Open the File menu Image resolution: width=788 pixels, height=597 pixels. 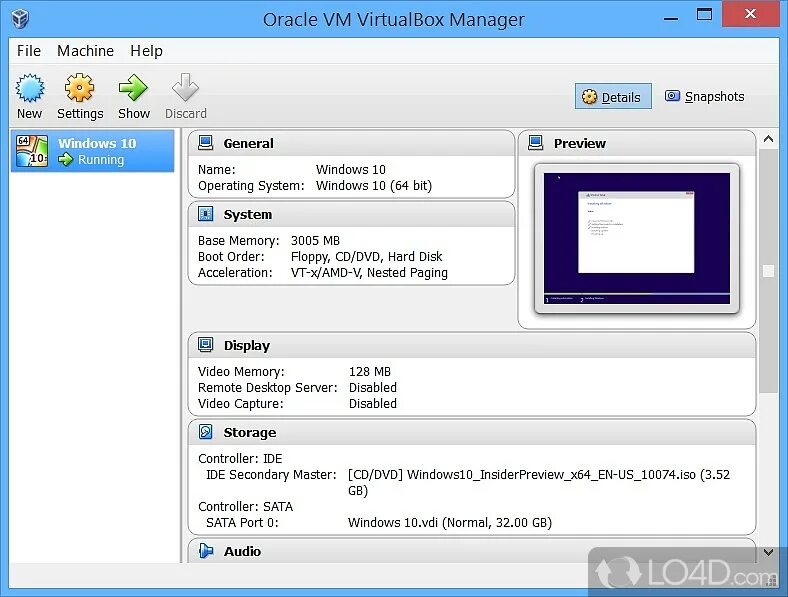point(29,51)
